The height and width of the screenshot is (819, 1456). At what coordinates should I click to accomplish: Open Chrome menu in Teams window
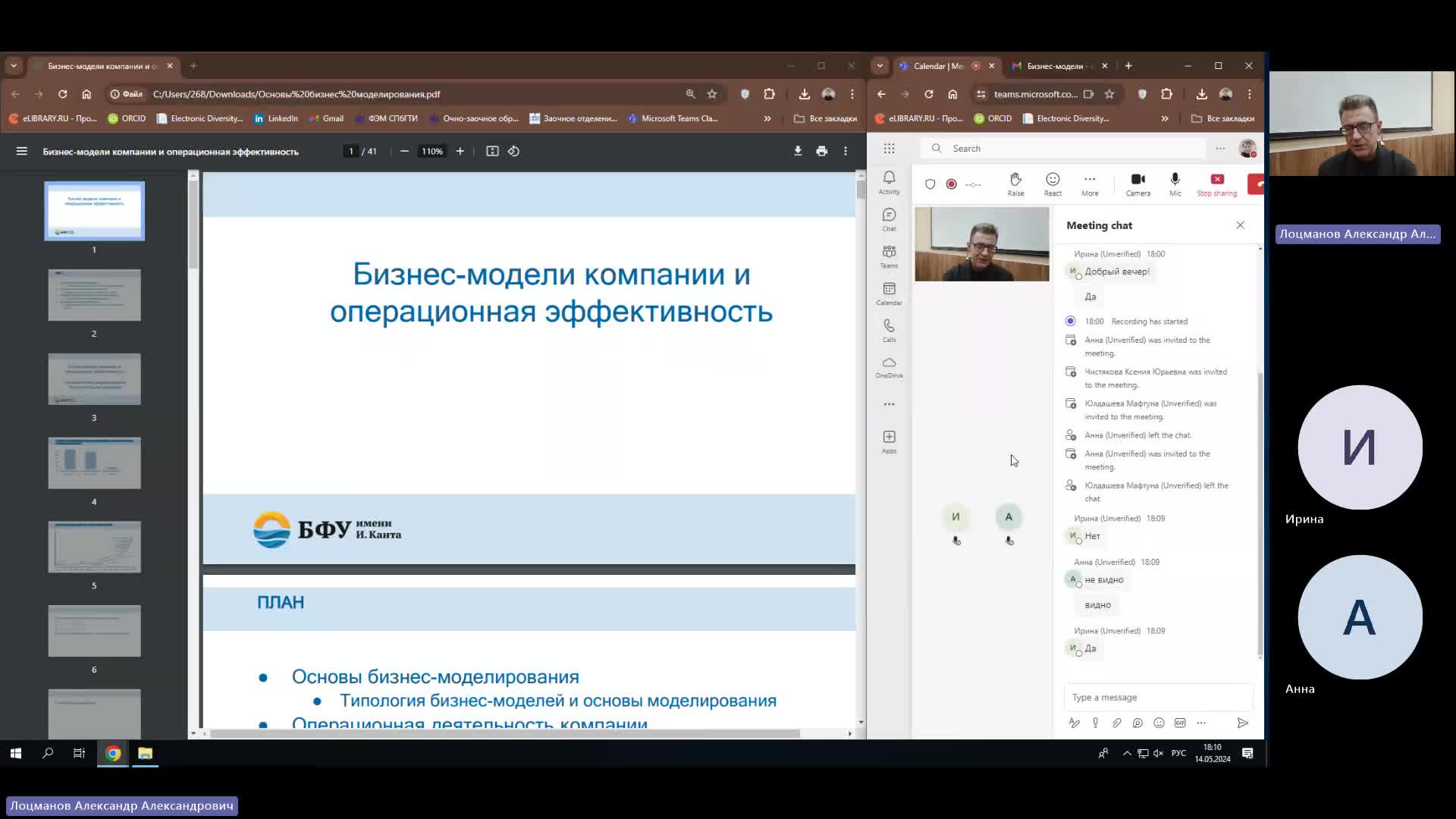click(1250, 94)
